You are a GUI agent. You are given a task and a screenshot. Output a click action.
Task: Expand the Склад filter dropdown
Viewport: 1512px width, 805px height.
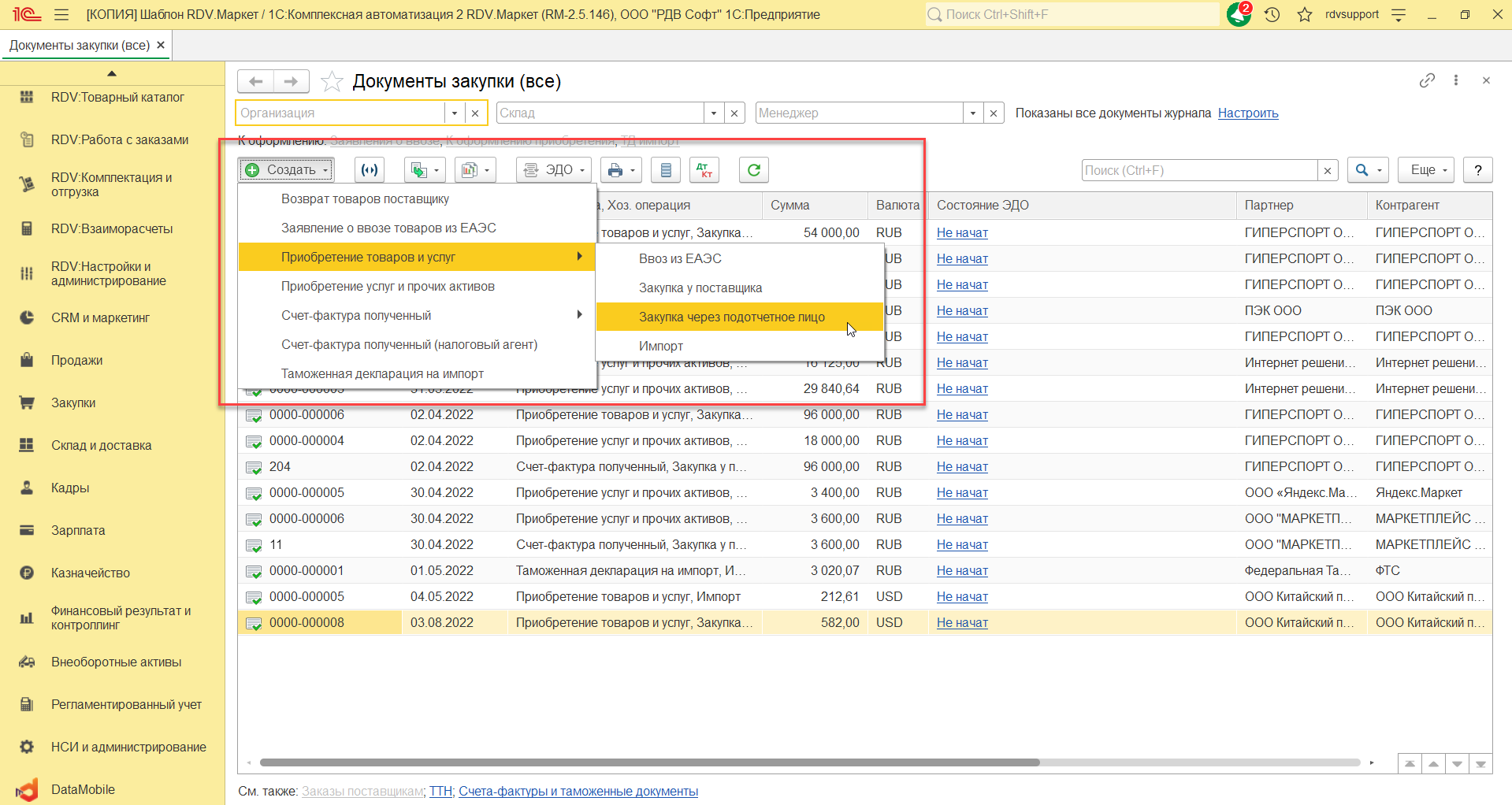[x=714, y=113]
